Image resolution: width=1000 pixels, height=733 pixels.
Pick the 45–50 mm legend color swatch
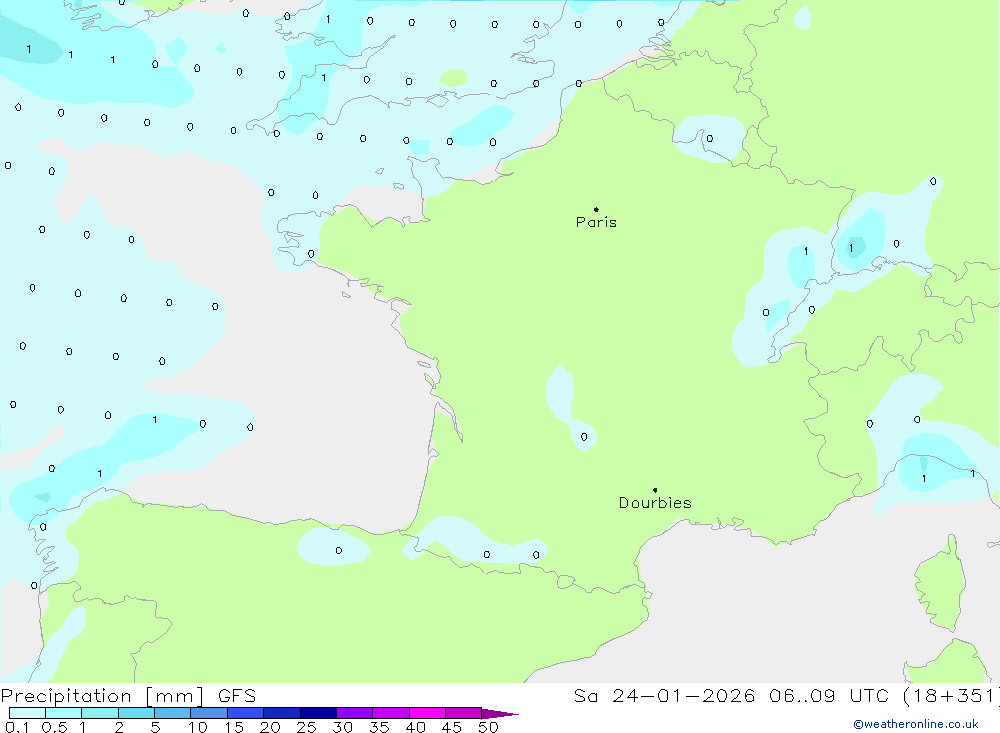click(464, 713)
